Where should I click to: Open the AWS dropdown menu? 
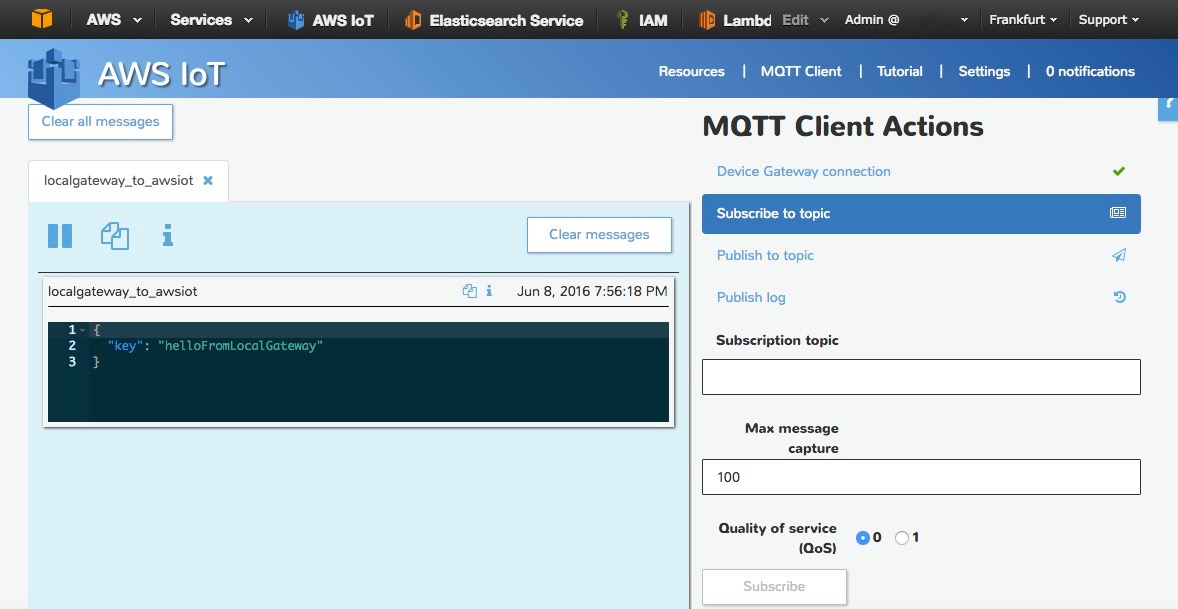coord(113,20)
